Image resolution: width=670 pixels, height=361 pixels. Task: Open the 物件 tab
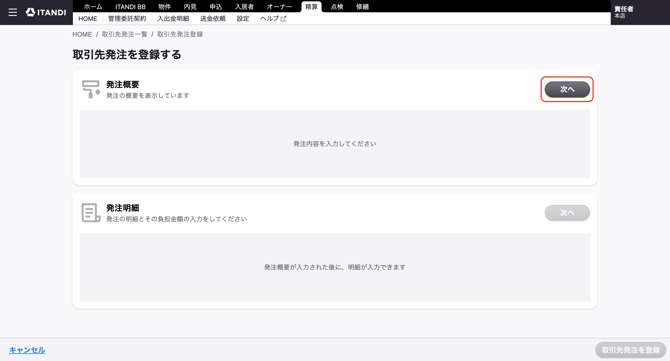165,7
